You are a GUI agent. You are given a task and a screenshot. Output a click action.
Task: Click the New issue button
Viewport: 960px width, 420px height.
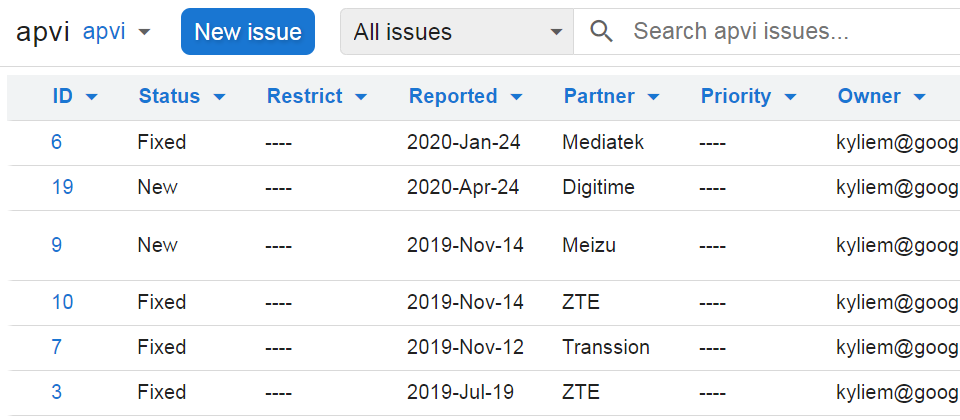click(247, 31)
